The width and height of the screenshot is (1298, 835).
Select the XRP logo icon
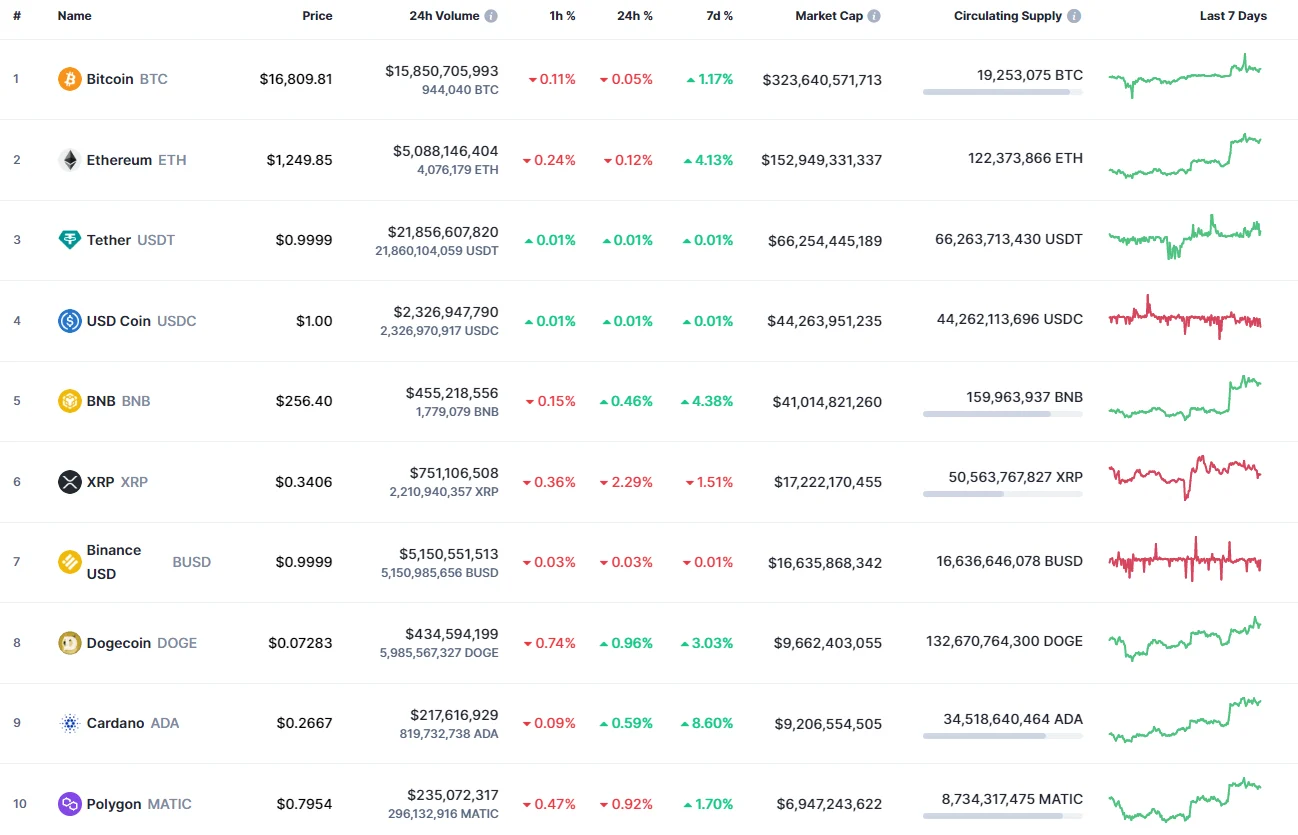pos(68,482)
